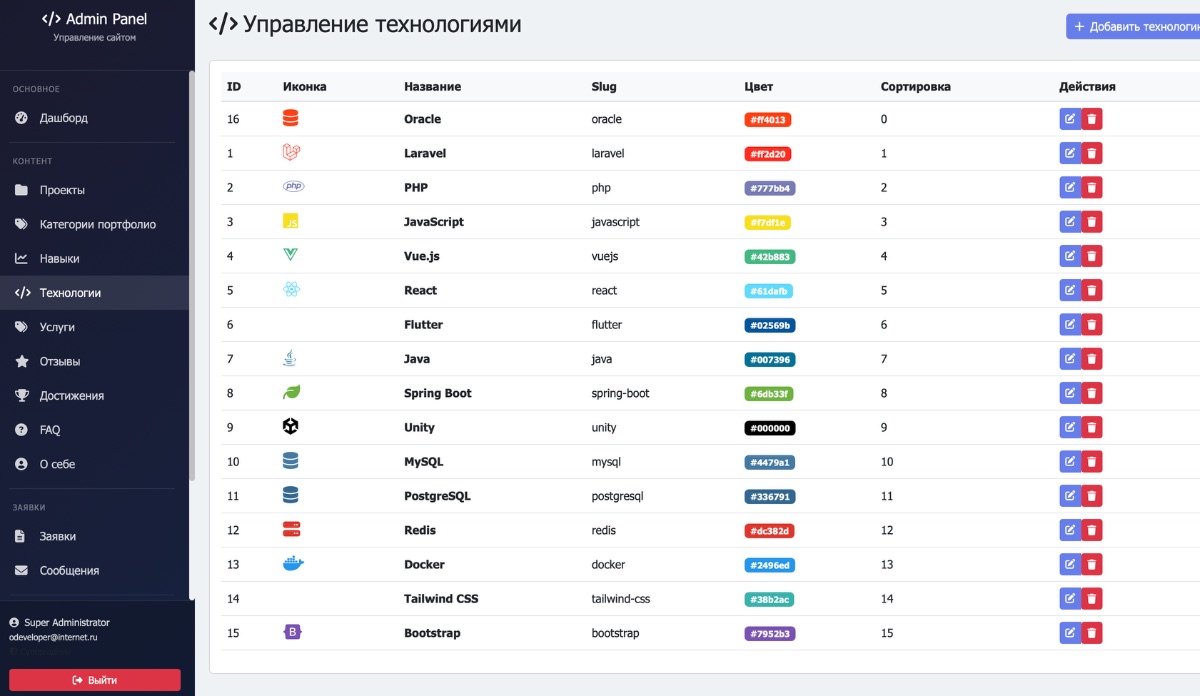This screenshot has height=696, width=1200.
Task: Edit the MySQL technology
Action: click(x=1070, y=461)
